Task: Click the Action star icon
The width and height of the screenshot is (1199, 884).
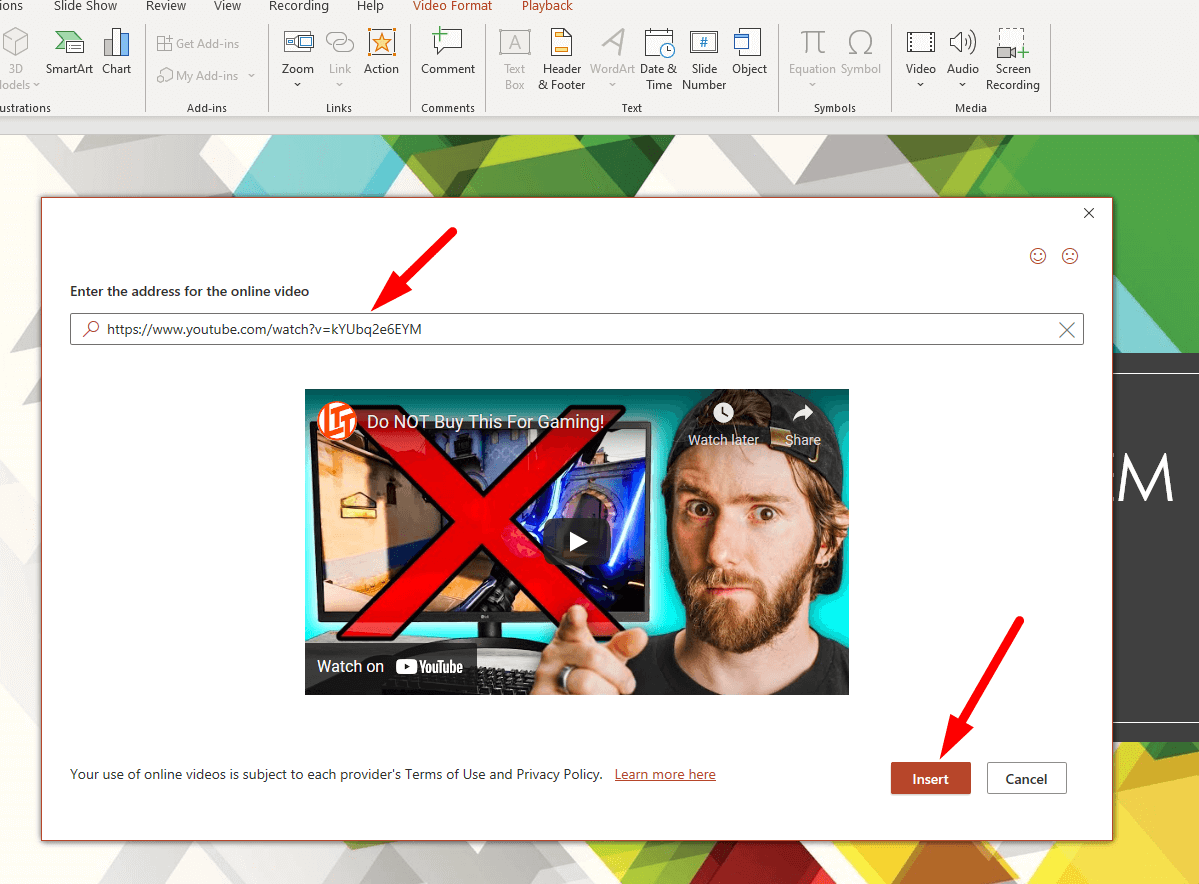Action: click(x=381, y=42)
